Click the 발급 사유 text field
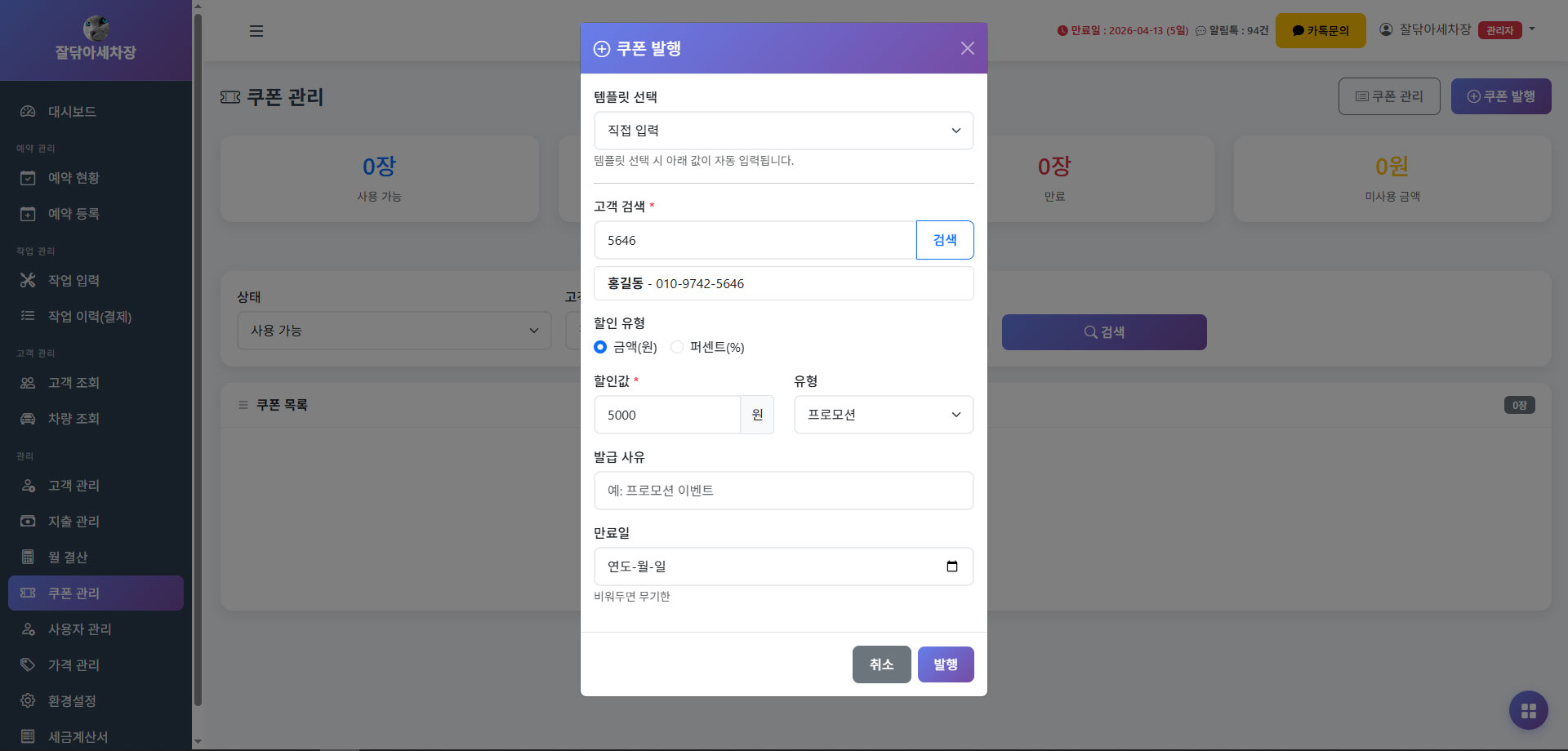1568x751 pixels. [x=783, y=491]
